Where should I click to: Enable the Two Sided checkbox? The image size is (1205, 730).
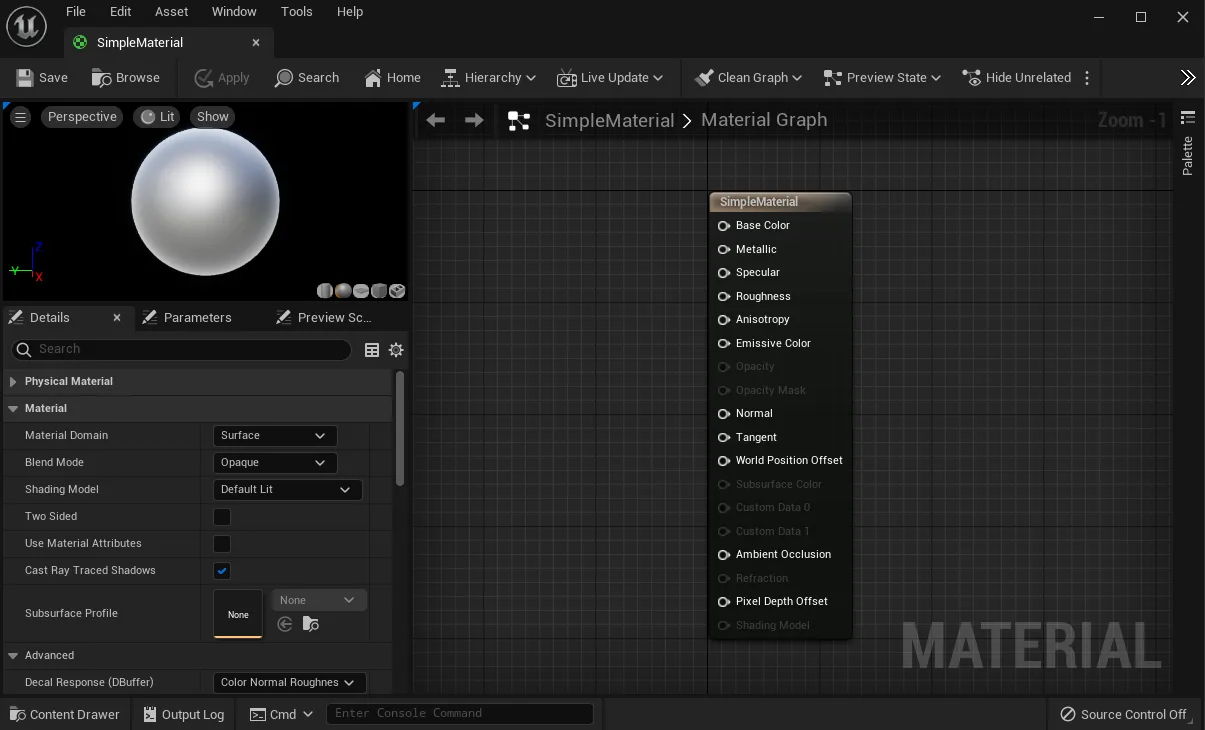(222, 517)
